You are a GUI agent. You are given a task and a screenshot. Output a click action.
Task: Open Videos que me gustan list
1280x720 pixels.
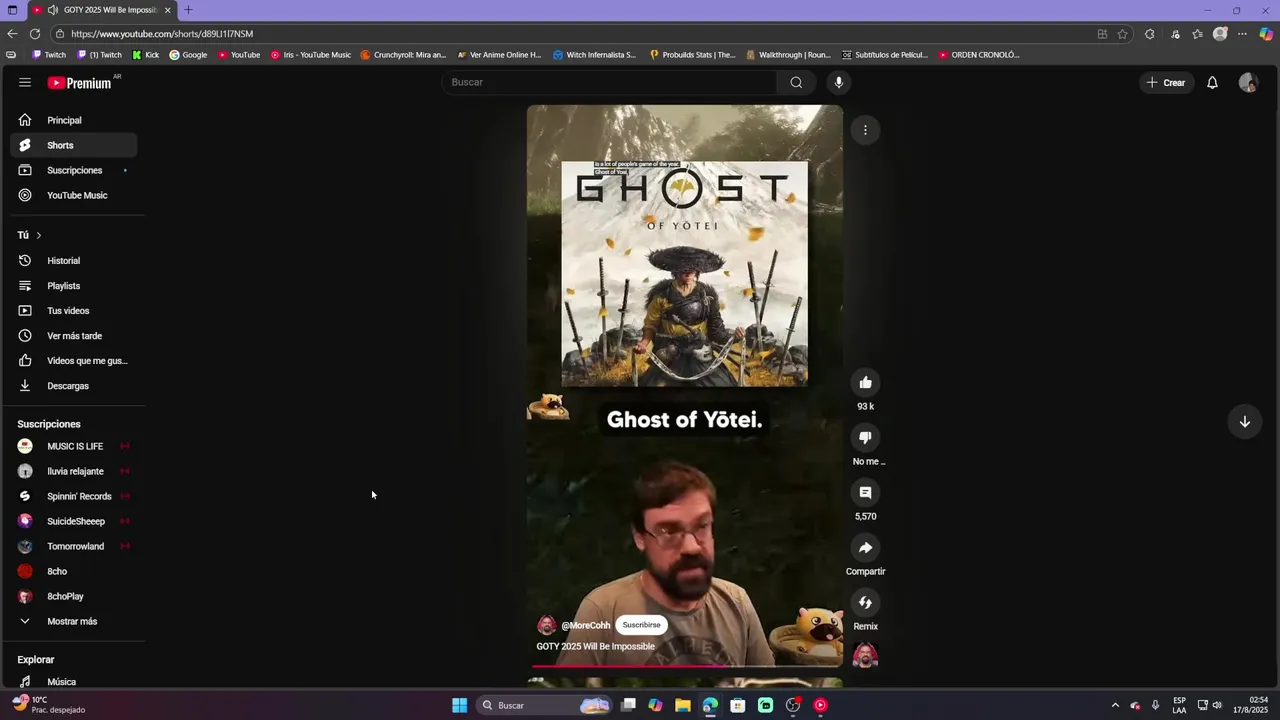(74, 361)
